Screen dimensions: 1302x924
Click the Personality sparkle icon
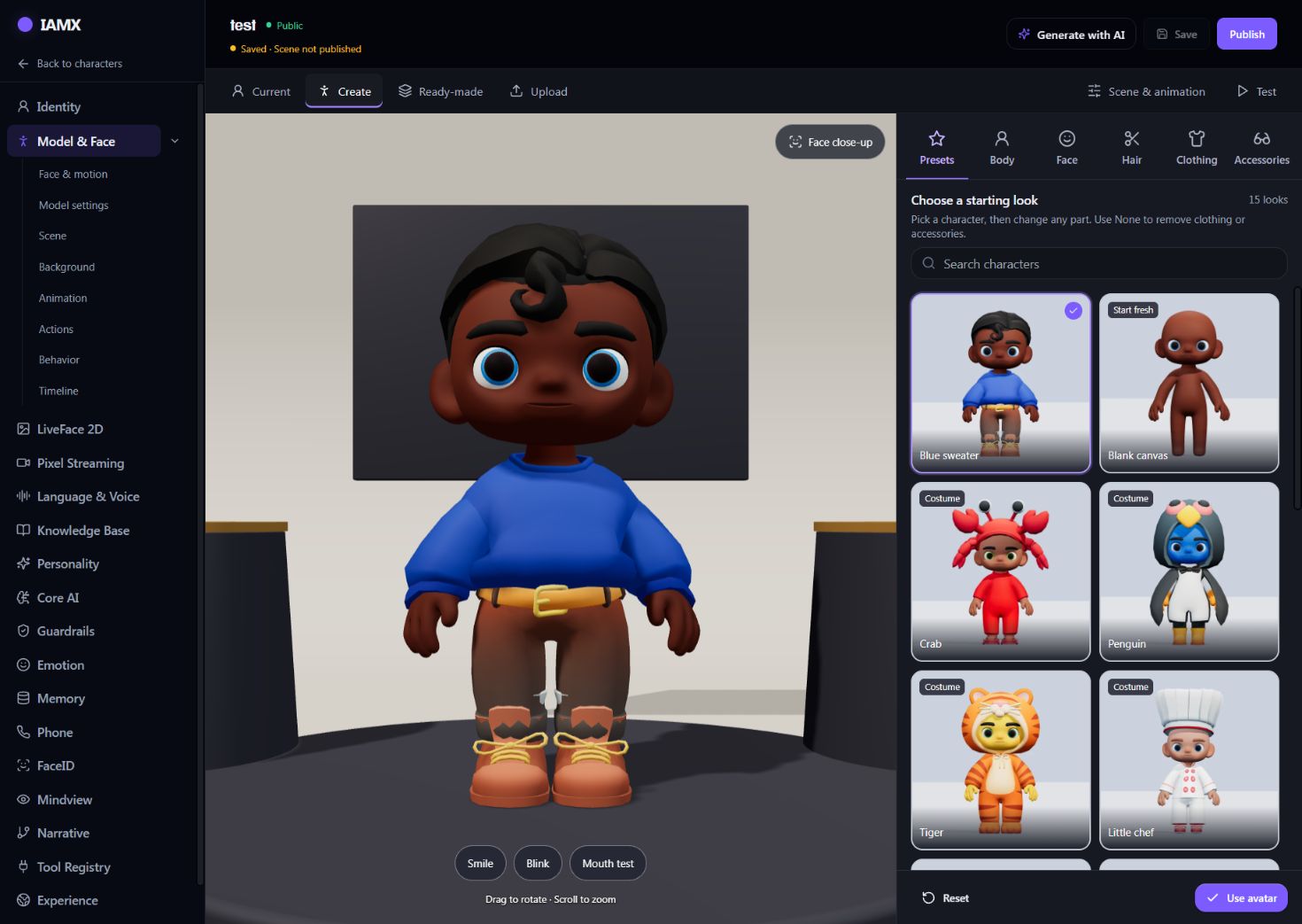coord(23,563)
